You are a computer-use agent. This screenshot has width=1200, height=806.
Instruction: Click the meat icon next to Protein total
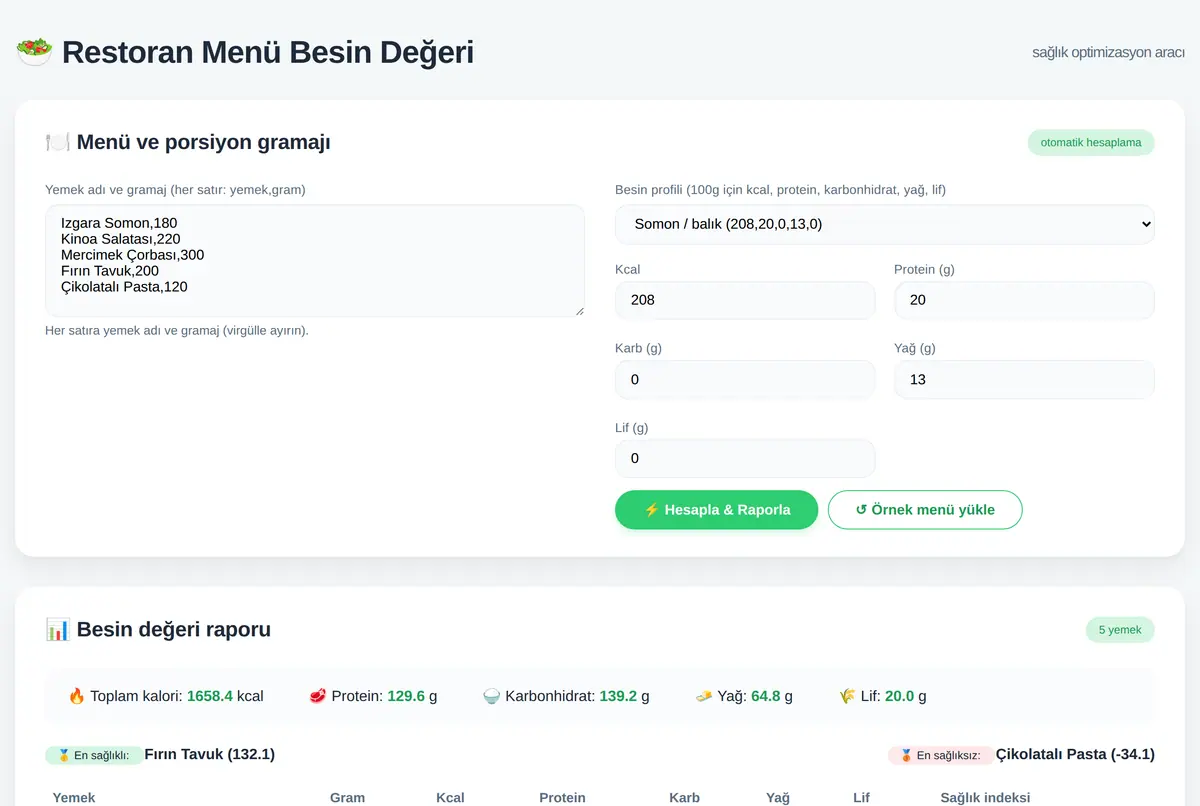pyautogui.click(x=318, y=696)
